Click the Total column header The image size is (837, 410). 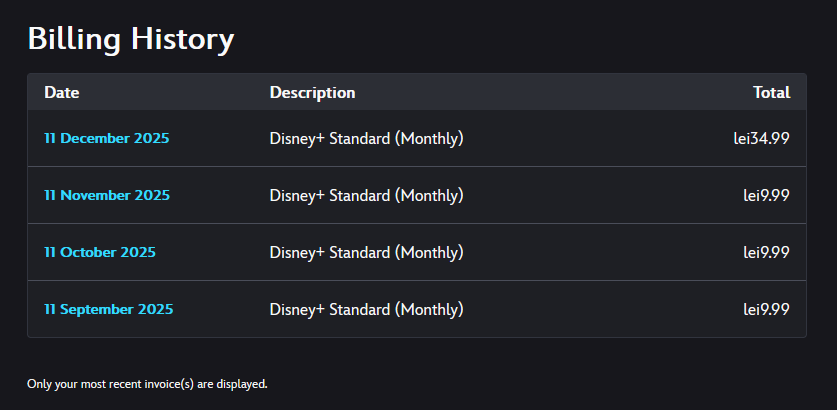(771, 92)
